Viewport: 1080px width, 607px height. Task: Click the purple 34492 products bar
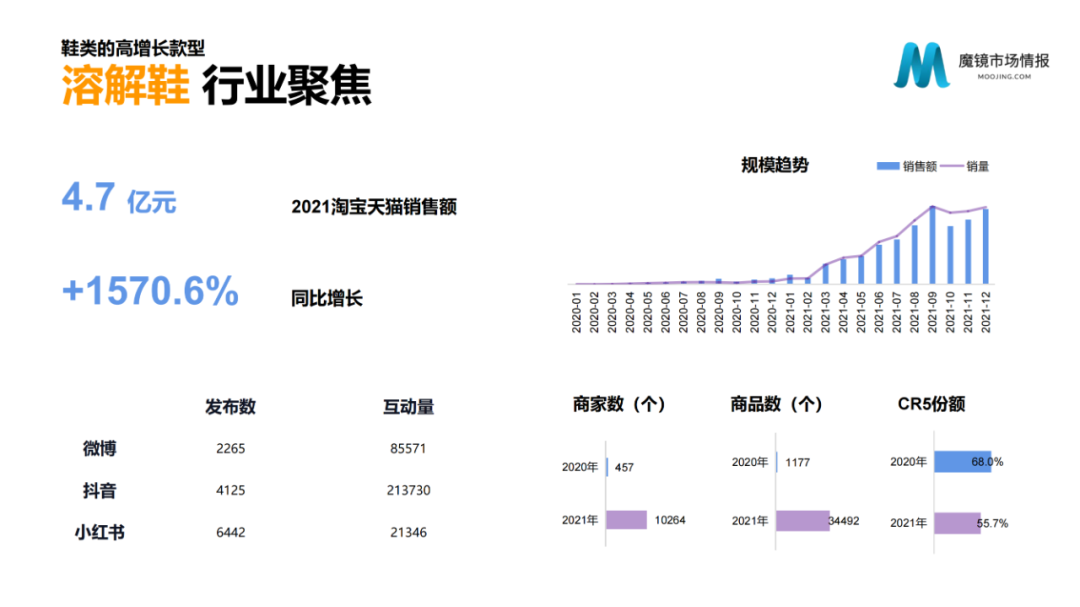point(803,521)
